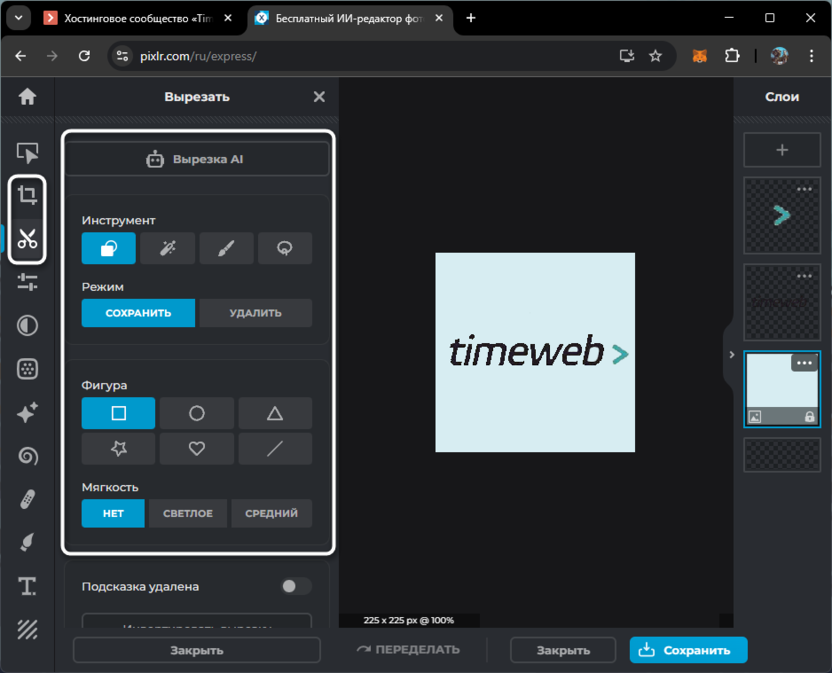
Task: Select the timeweb text layer thumbnail
Action: [x=782, y=303]
